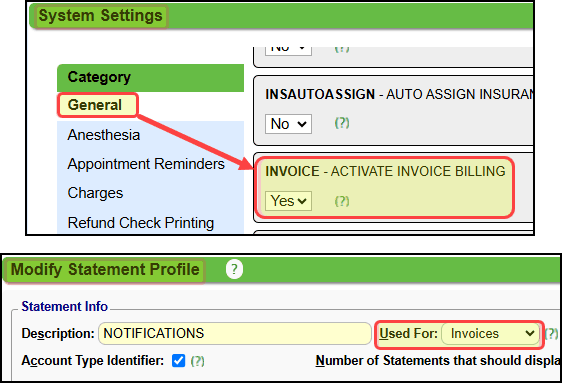Click Number of Statements that should display label
The height and width of the screenshot is (383, 562).
click(x=437, y=361)
